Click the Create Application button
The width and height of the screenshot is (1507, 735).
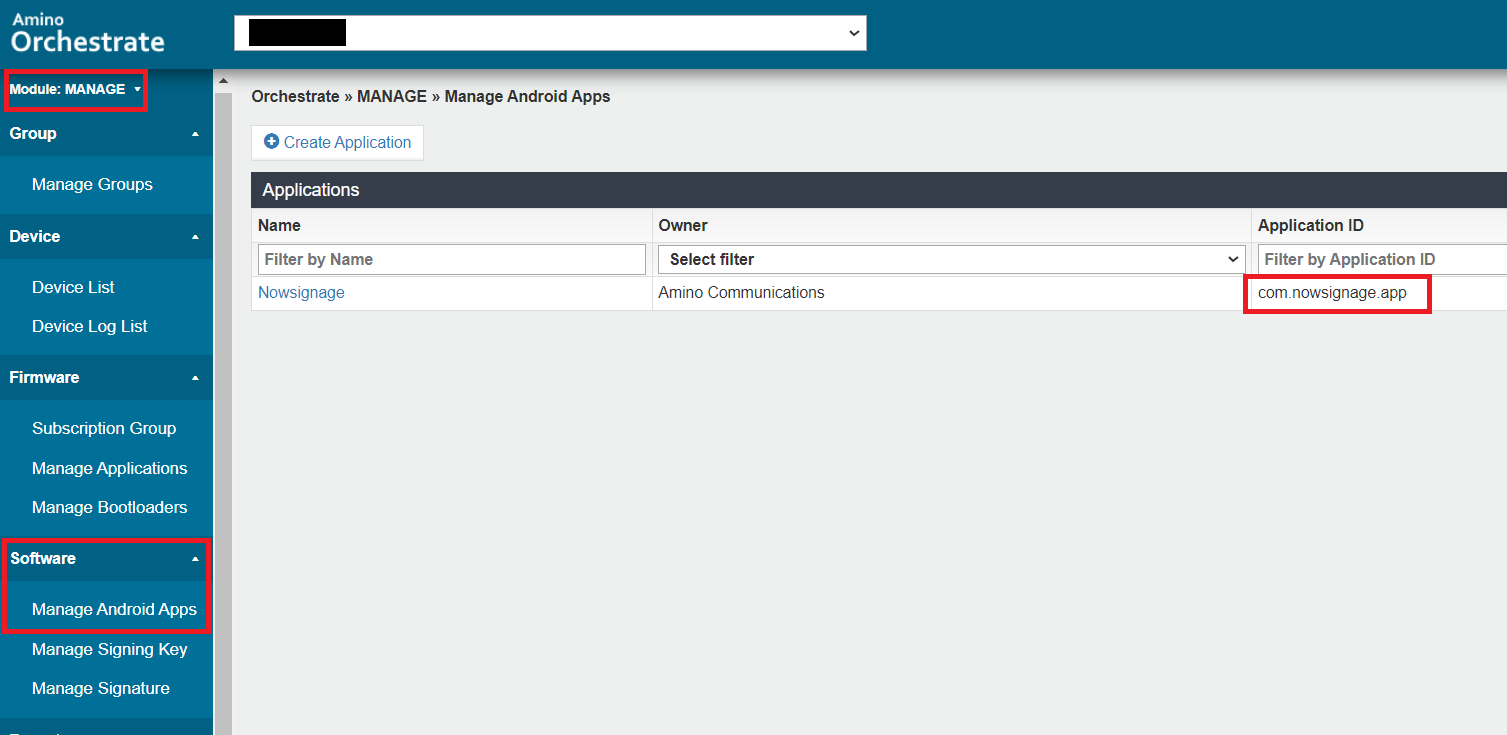[x=337, y=142]
